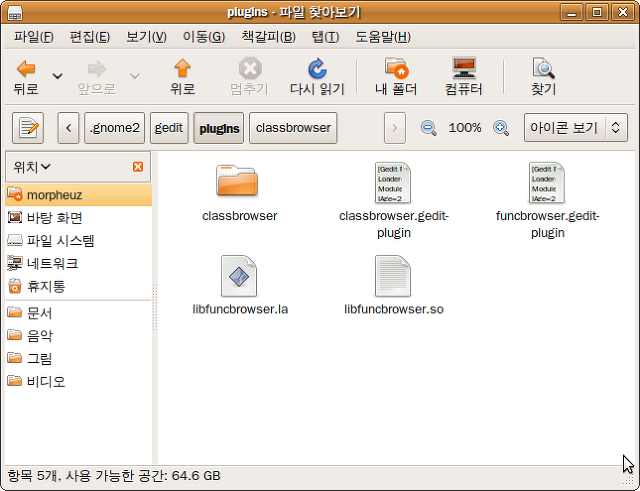
Task: Open the 편집(E) menu
Action: click(90, 37)
